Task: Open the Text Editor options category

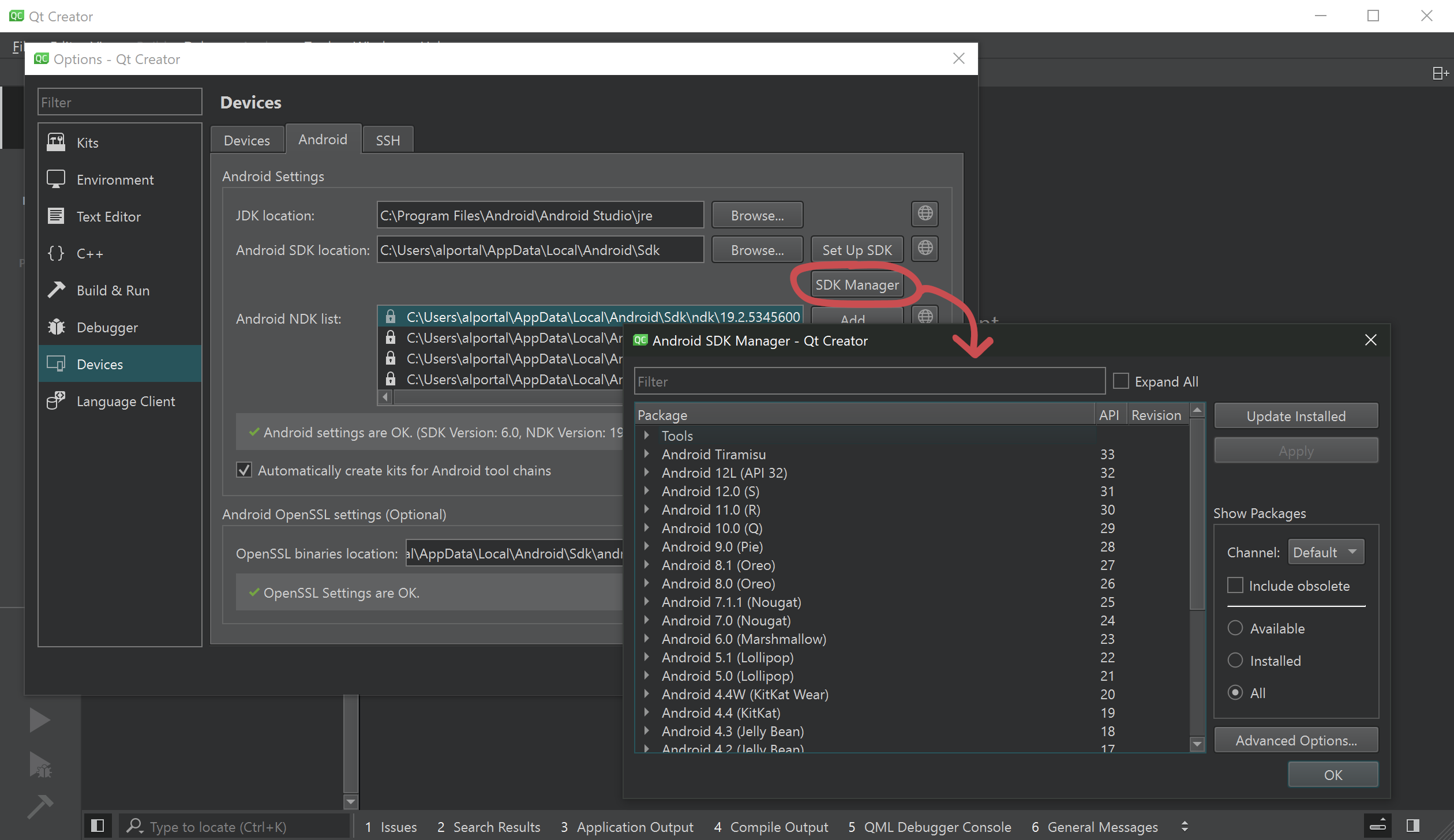Action: click(x=120, y=216)
